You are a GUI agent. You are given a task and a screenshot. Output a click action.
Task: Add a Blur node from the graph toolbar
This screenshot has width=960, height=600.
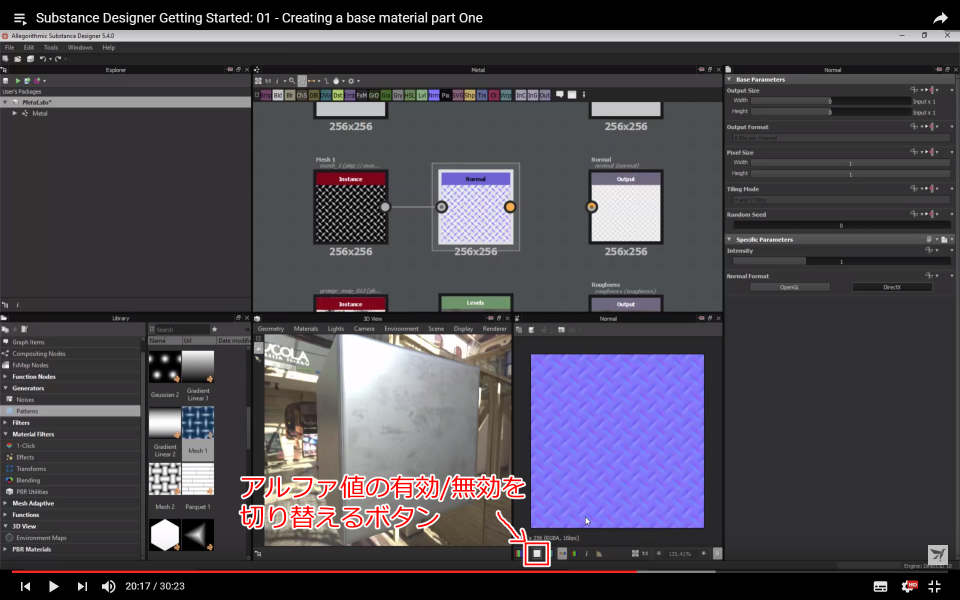pyautogui.click(x=290, y=95)
